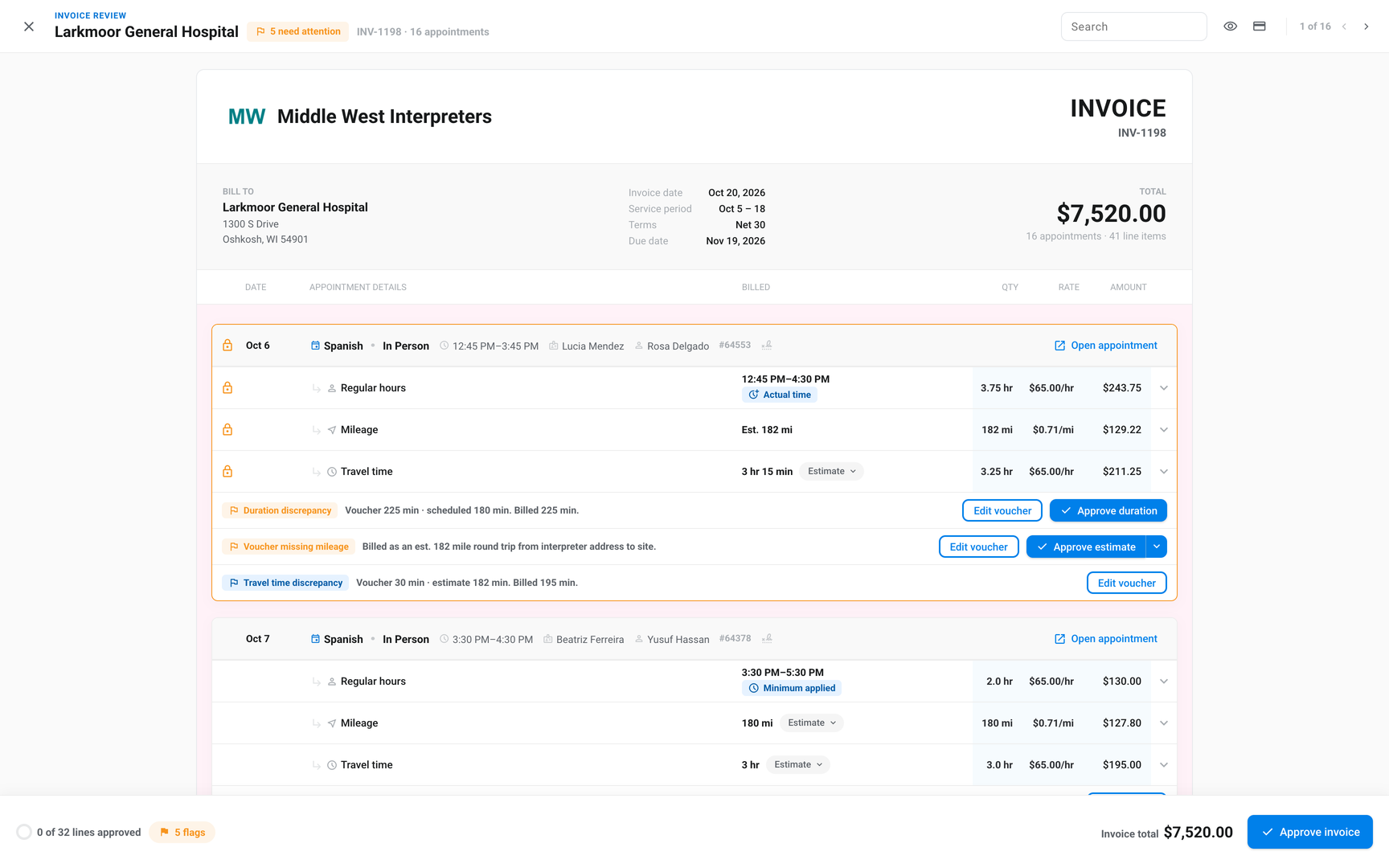Open appointment link for Oct 7
Image resolution: width=1389 pixels, height=868 pixels.
click(1106, 639)
